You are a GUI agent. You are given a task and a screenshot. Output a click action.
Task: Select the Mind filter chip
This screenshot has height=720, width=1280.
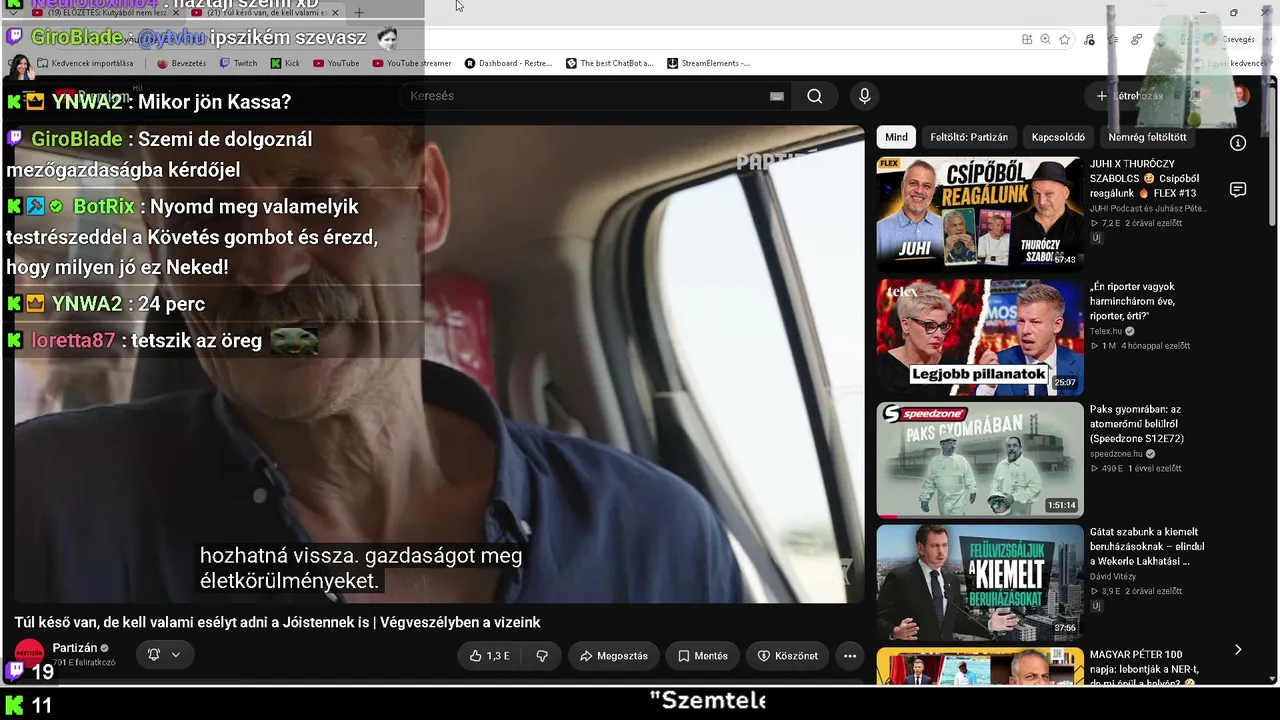tap(897, 137)
